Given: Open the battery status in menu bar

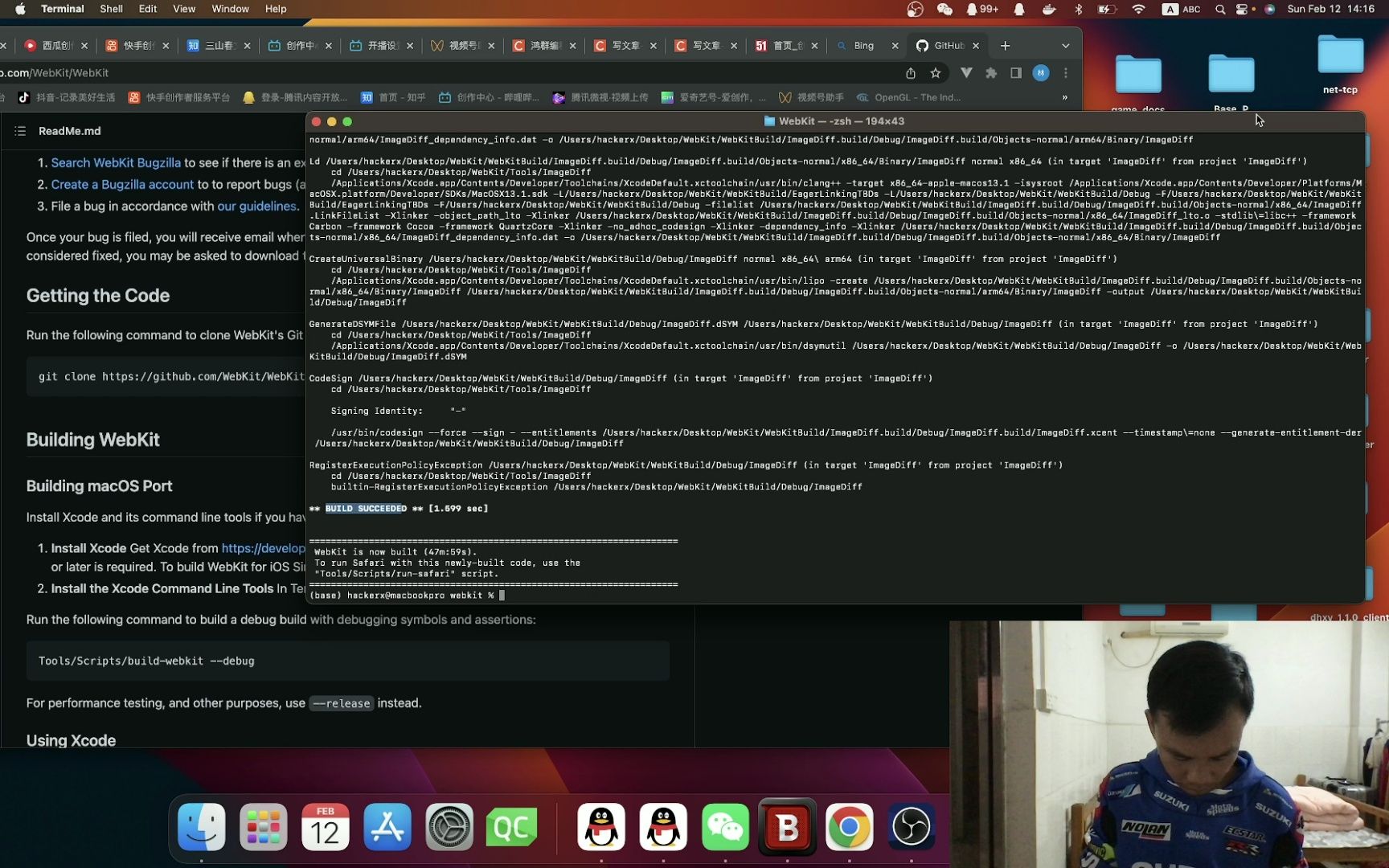Looking at the screenshot, I should (x=1108, y=9).
